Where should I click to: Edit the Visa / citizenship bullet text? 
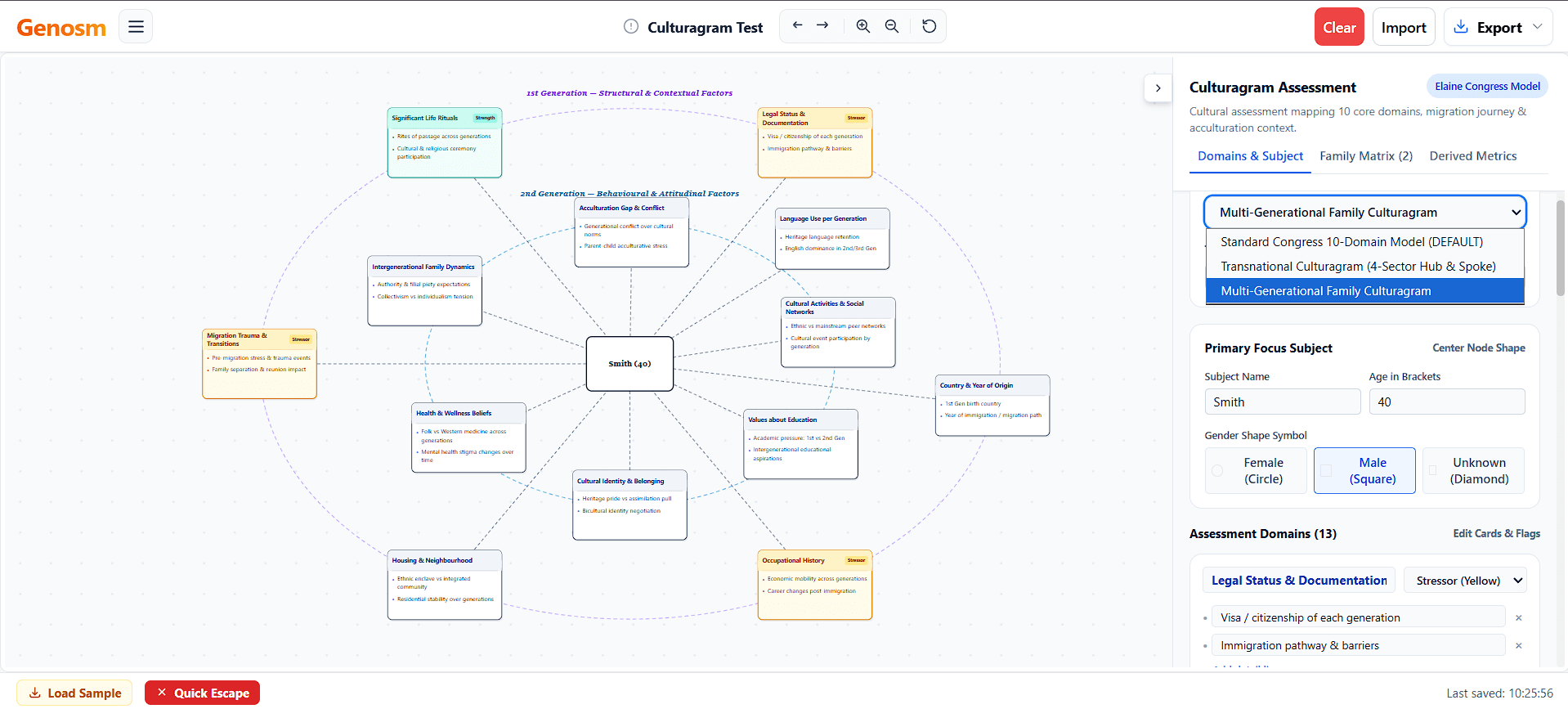(x=1358, y=617)
